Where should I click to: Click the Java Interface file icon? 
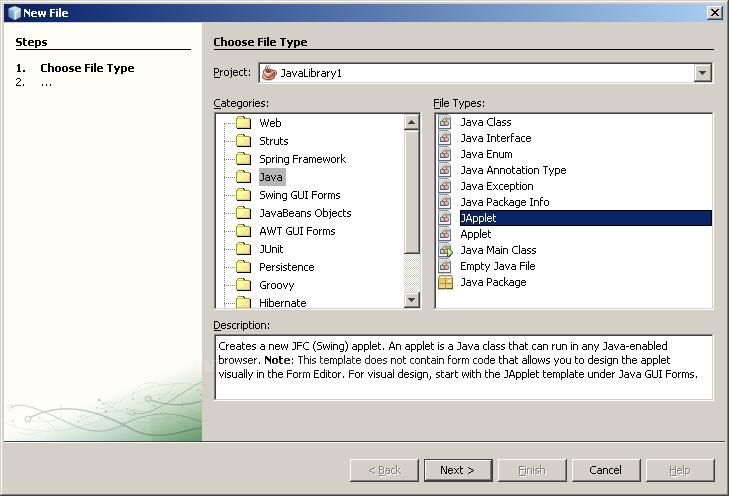point(445,138)
